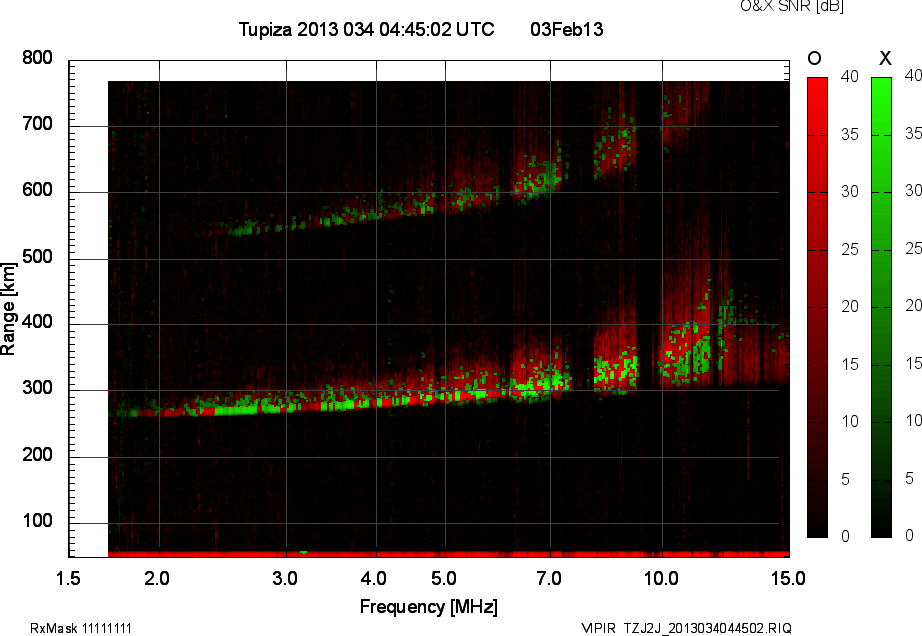
Task: Click the 15 dB tick on red colorbar
Action: coord(850,364)
